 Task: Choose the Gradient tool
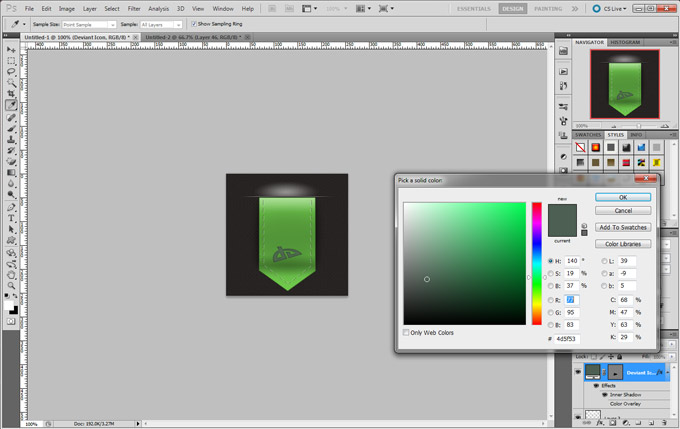point(12,172)
